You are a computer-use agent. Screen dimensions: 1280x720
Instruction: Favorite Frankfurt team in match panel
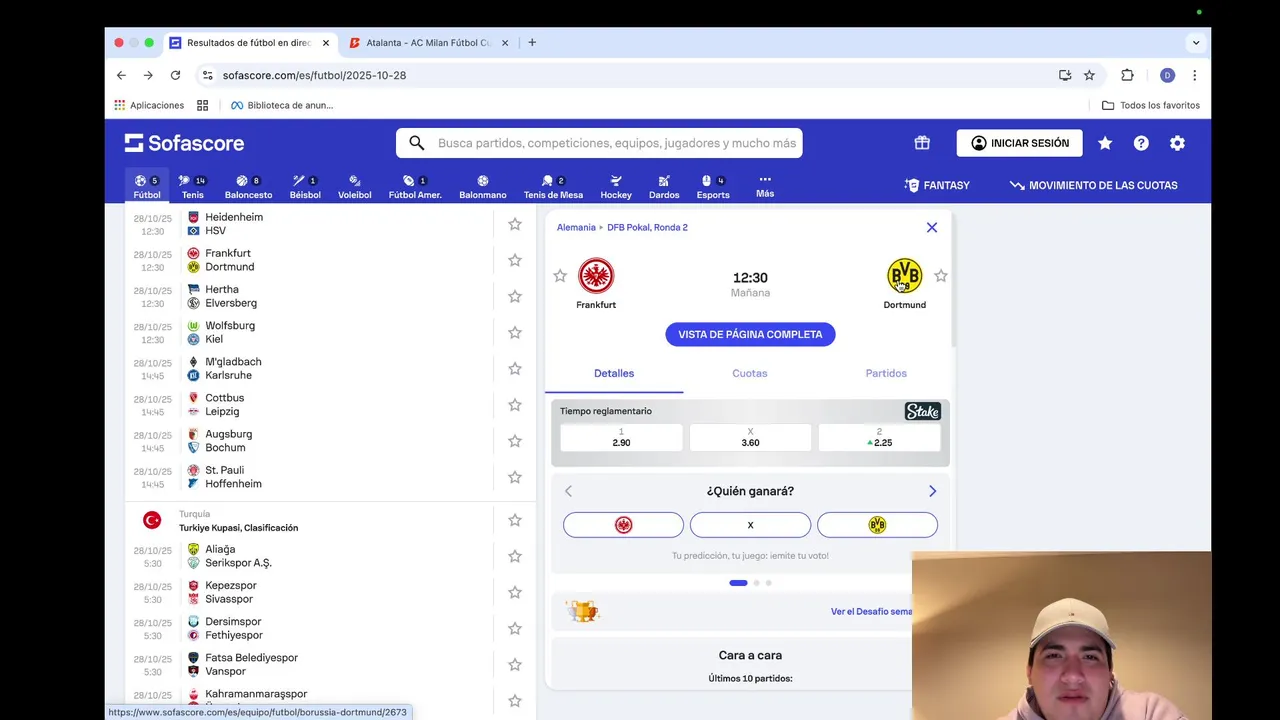click(560, 276)
